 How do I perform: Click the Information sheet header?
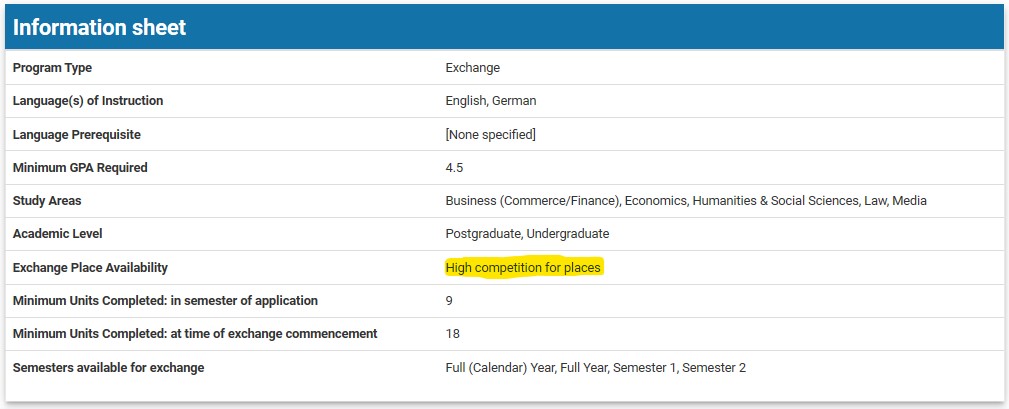[x=100, y=28]
